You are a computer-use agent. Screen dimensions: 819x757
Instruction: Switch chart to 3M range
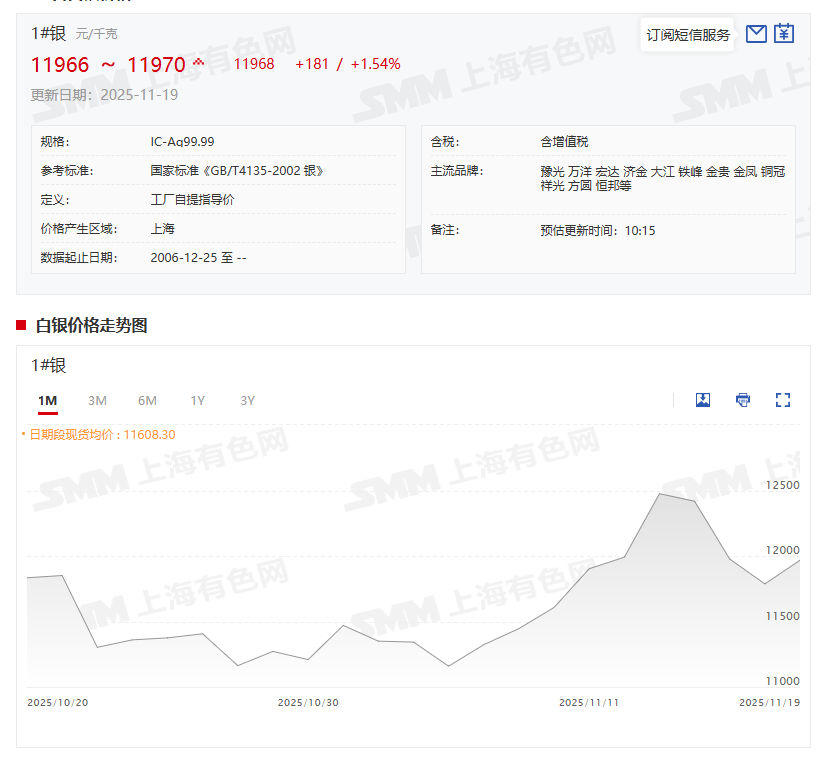(x=97, y=401)
